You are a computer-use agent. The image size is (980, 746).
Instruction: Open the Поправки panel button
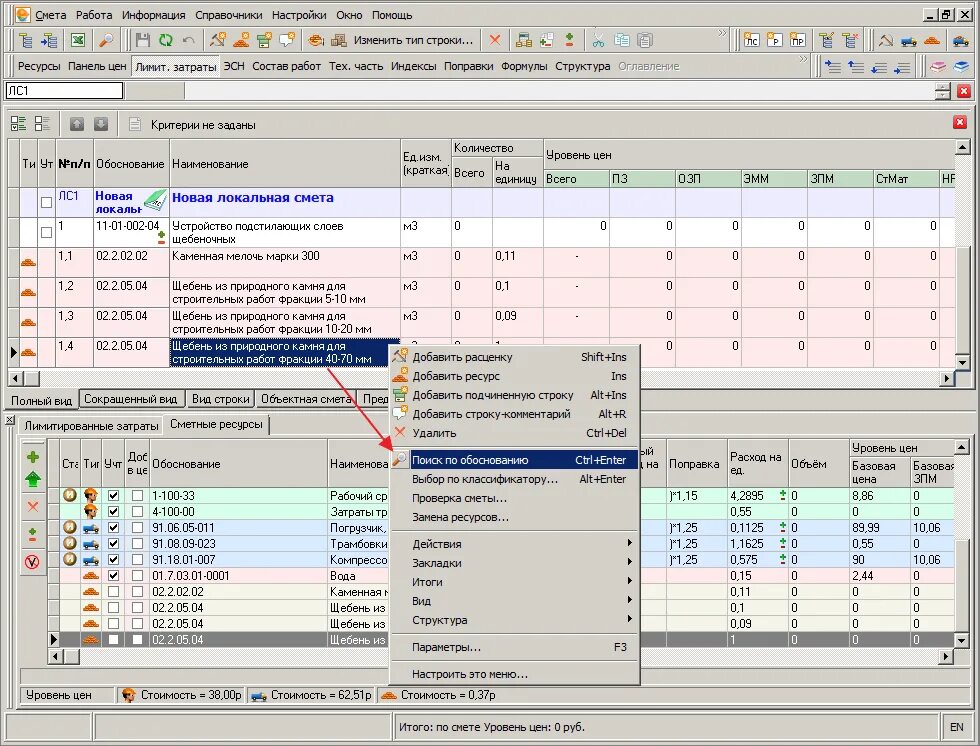(468, 66)
